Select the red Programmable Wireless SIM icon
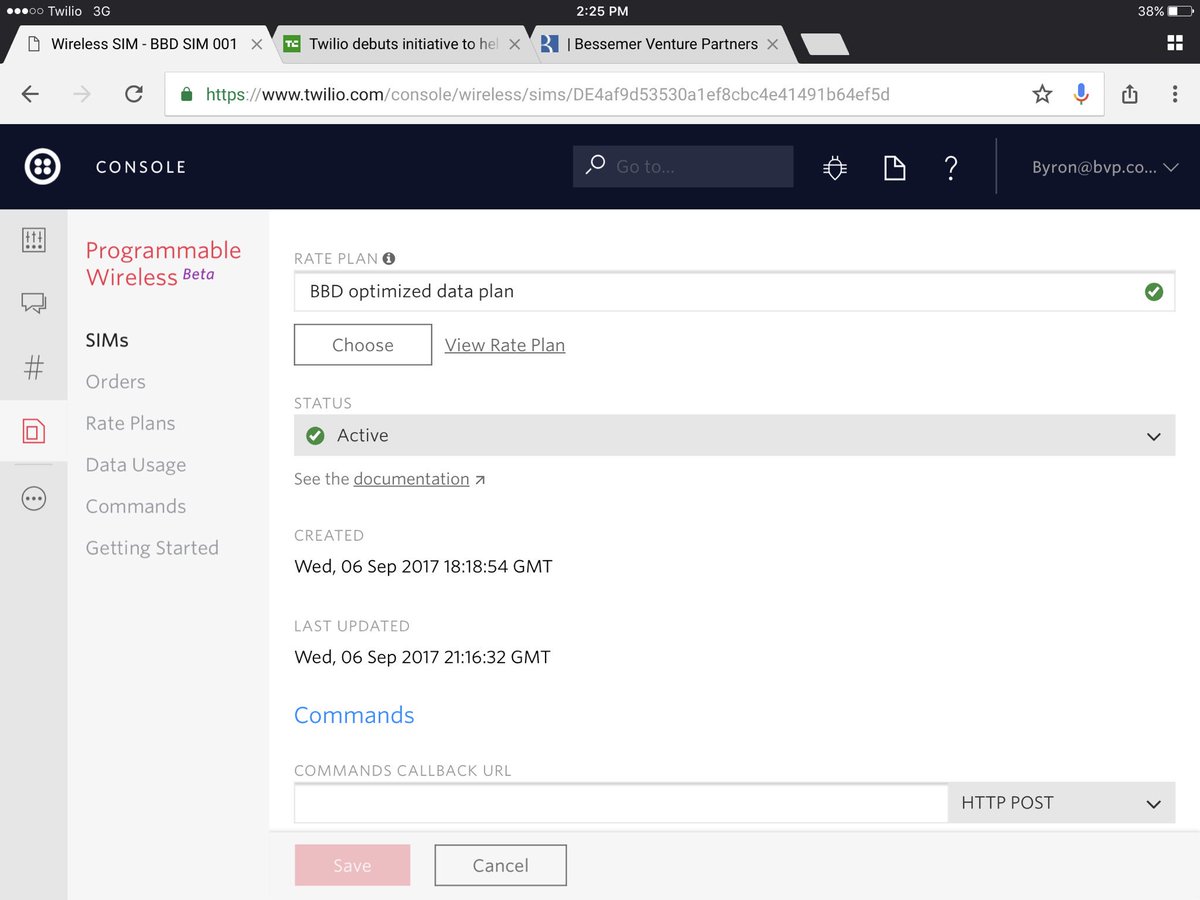The height and width of the screenshot is (900, 1200). (x=33, y=431)
